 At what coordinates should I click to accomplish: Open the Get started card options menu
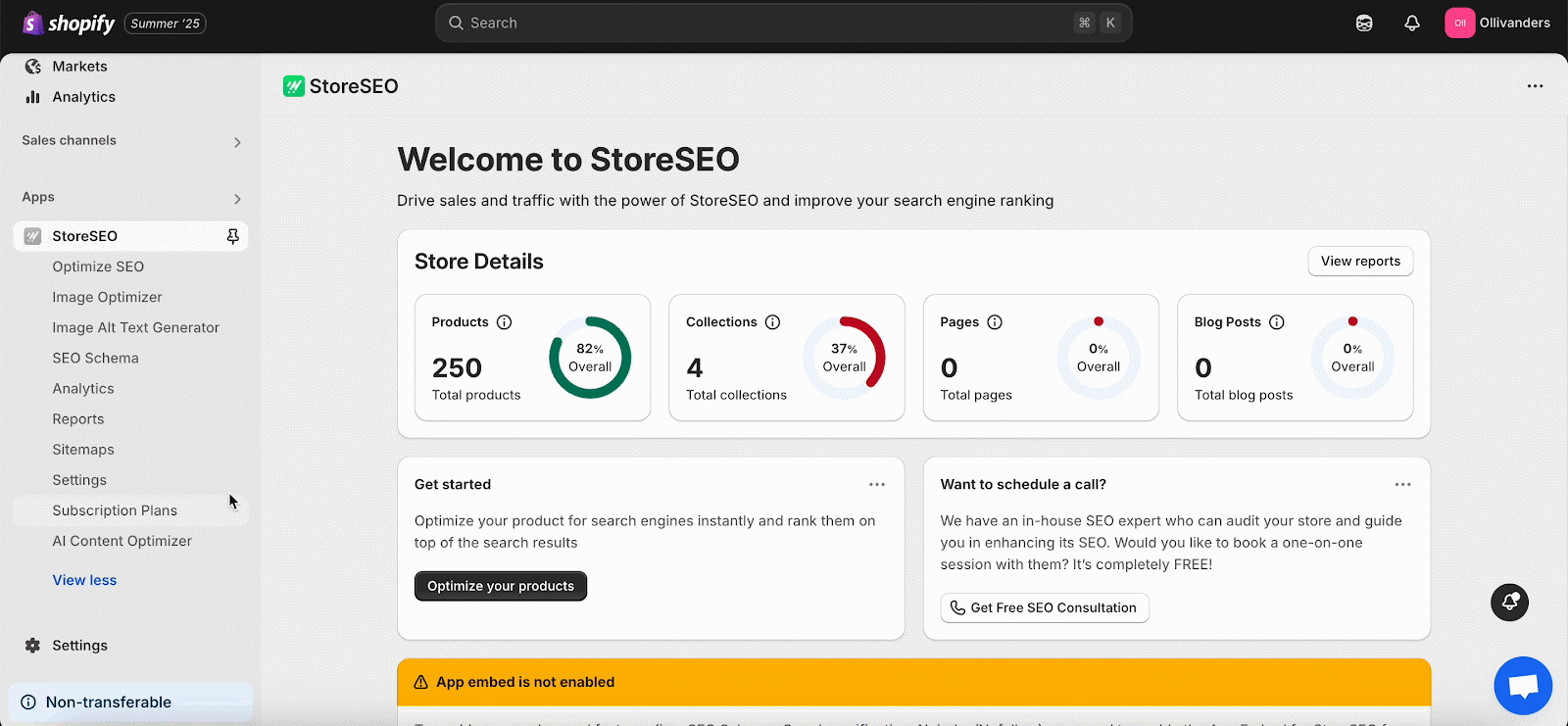[x=877, y=484]
